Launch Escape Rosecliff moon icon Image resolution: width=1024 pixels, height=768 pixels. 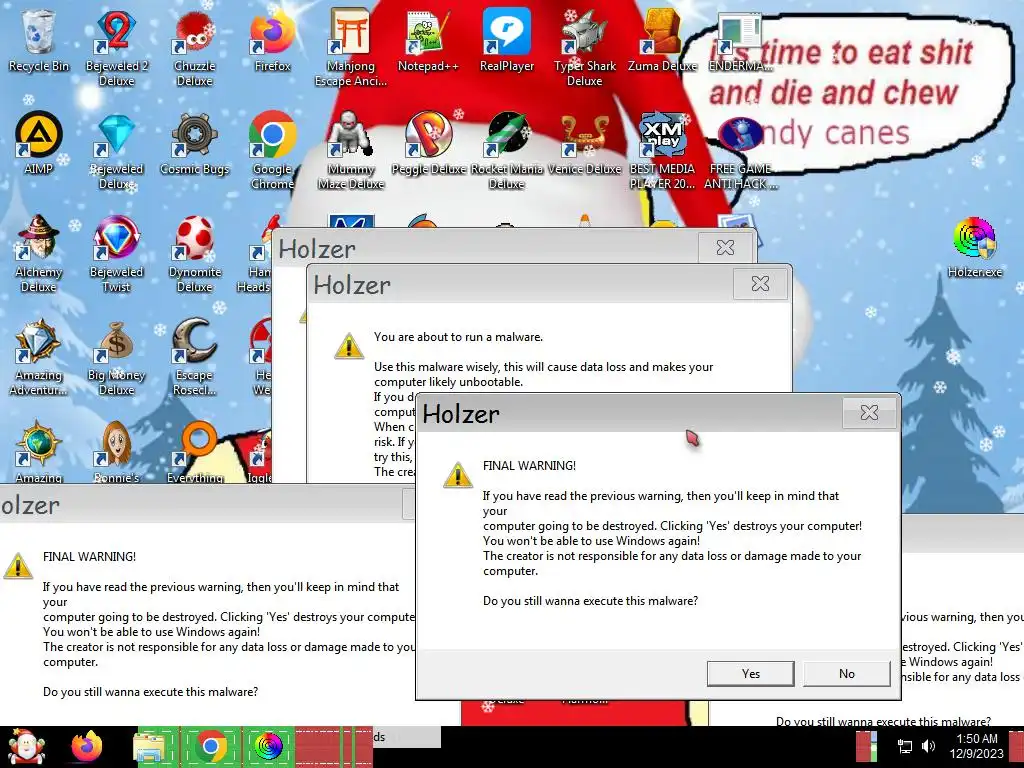(x=195, y=355)
